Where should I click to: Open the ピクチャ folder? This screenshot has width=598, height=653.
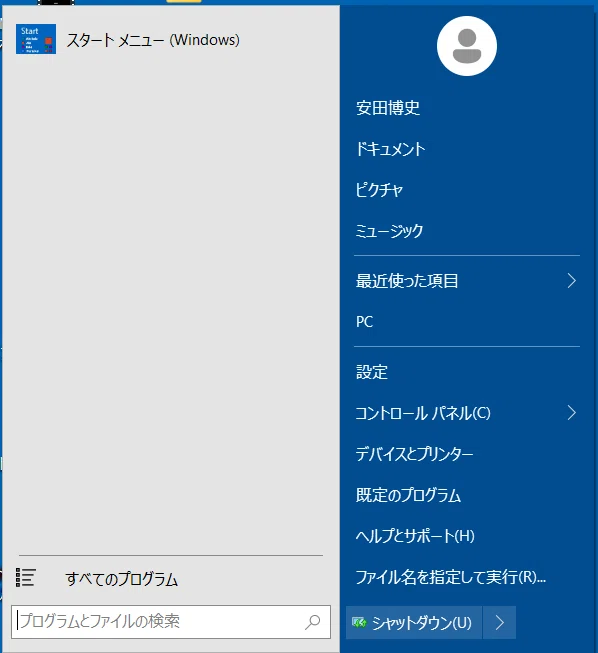(379, 190)
